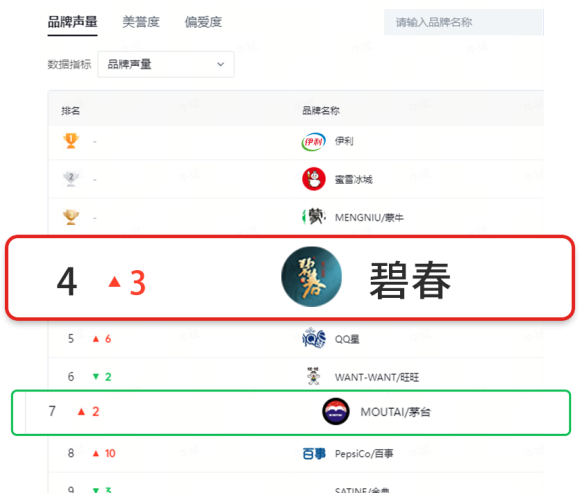Click the WANT-WANT/旺旺 mascot logo

[x=314, y=376]
